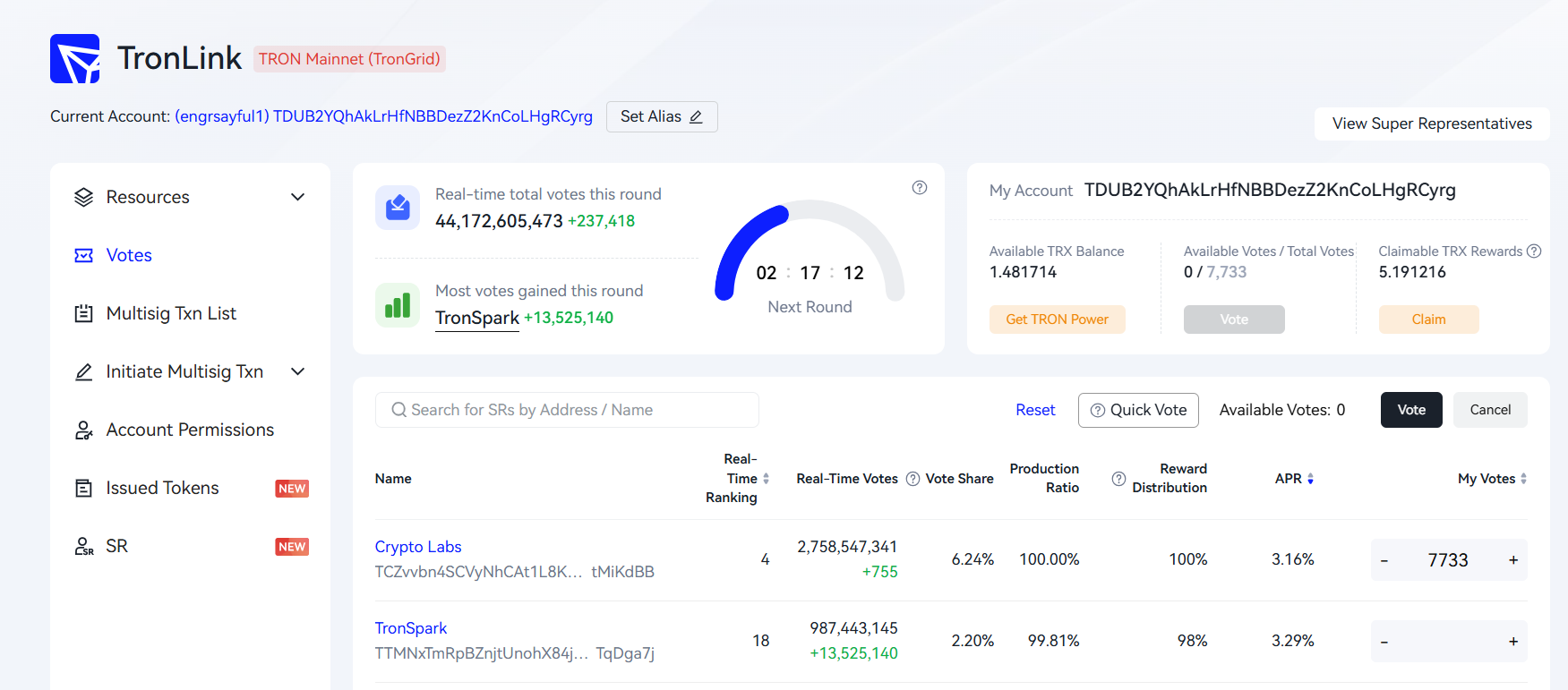Click the Get TRON Power button
The width and height of the screenshot is (1568, 690).
click(1057, 319)
